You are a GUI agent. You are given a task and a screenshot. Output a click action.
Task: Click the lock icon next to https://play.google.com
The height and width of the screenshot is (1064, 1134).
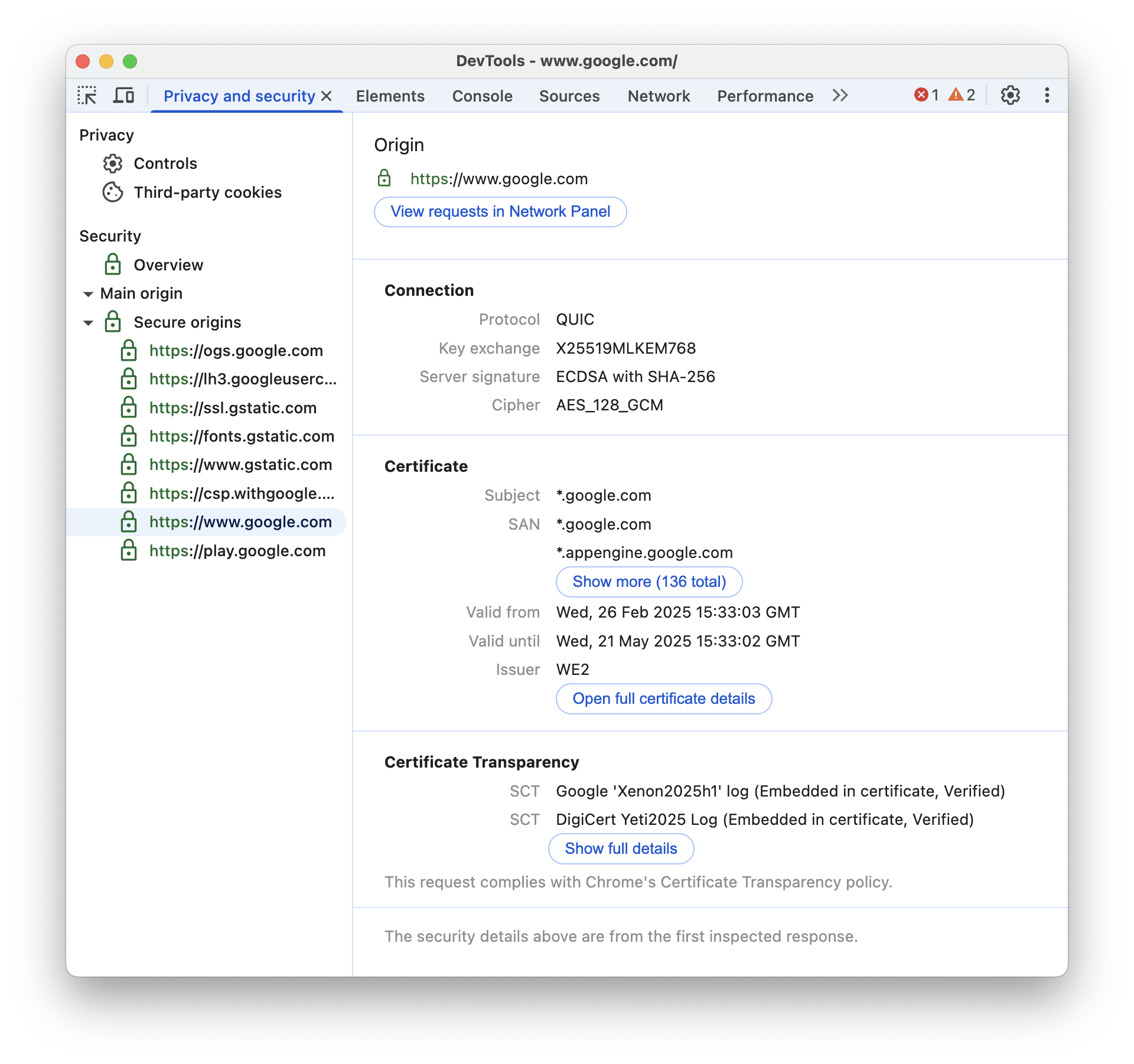click(x=127, y=550)
